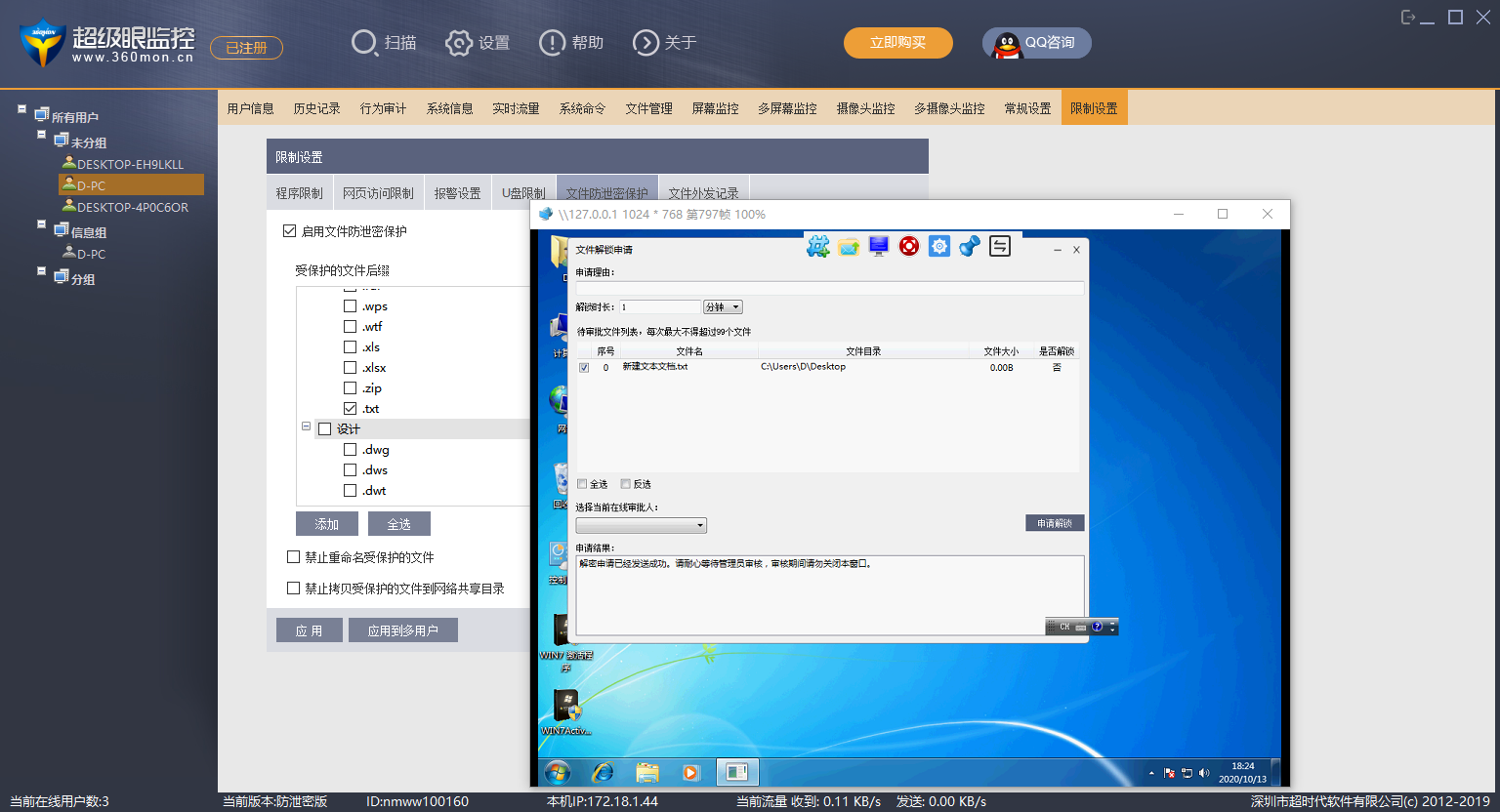Click the blue gear settings icon in remote toolbar
The width and height of the screenshot is (1500, 812).
pos(939,246)
